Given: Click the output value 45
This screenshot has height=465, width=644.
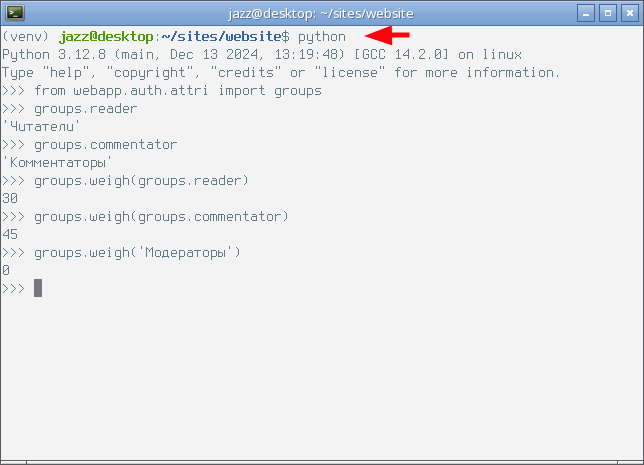Looking at the screenshot, I should pos(10,235).
